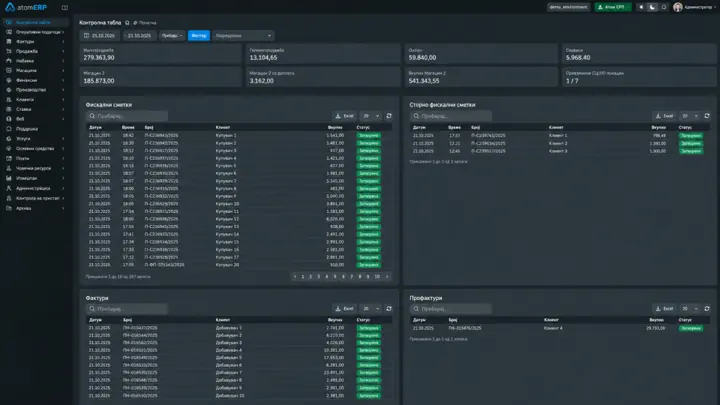Viewport: 720px width, 405px height.
Task: Open the Администратор user menu
Action: tap(694, 7)
